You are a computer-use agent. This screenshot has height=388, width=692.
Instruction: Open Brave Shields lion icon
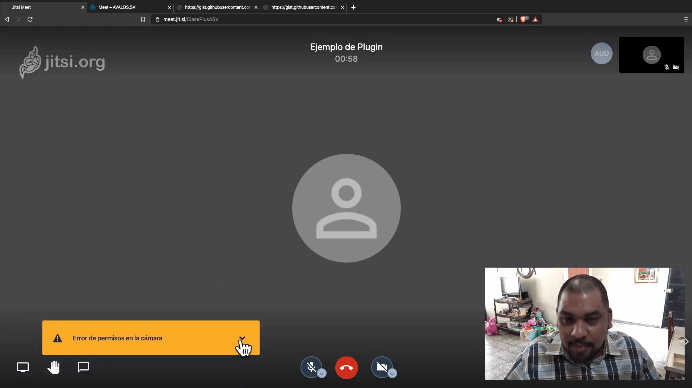tap(523, 19)
